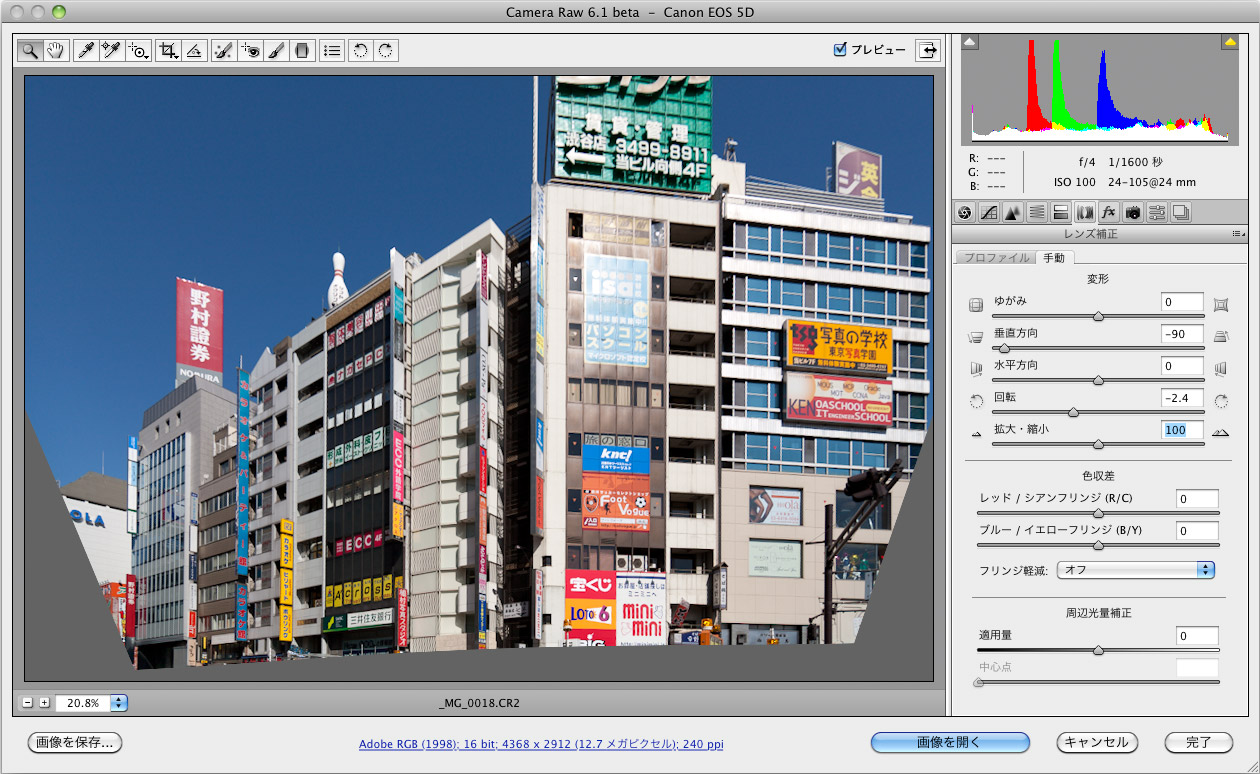The width and height of the screenshot is (1260, 774).
Task: Select the Red Eye Removal tool
Action: (x=250, y=50)
